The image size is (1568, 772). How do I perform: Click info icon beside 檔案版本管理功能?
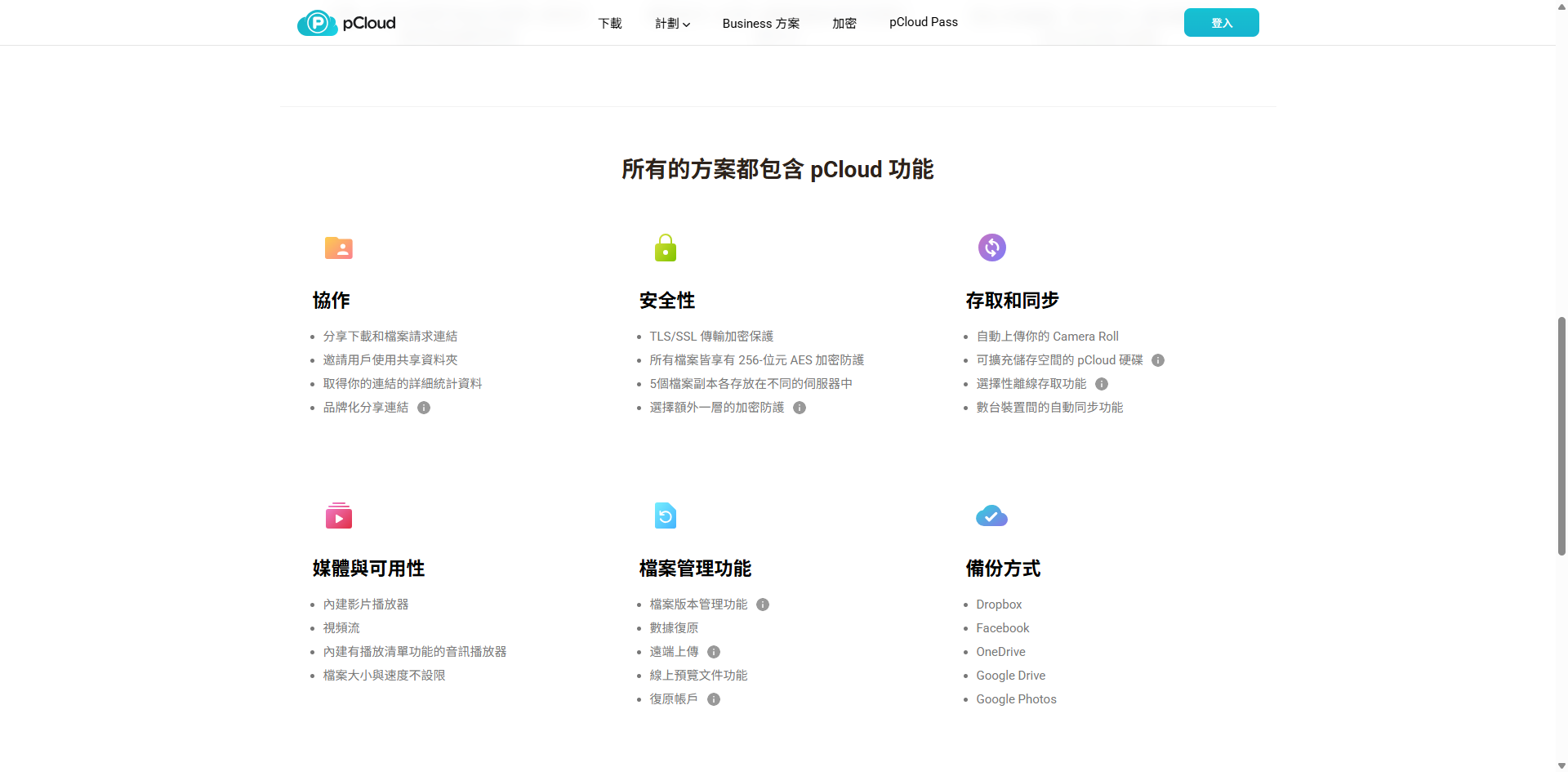tap(763, 605)
